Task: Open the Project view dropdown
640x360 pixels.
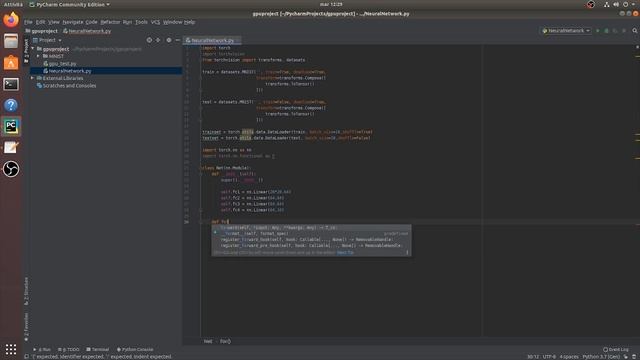Action: [x=47, y=40]
